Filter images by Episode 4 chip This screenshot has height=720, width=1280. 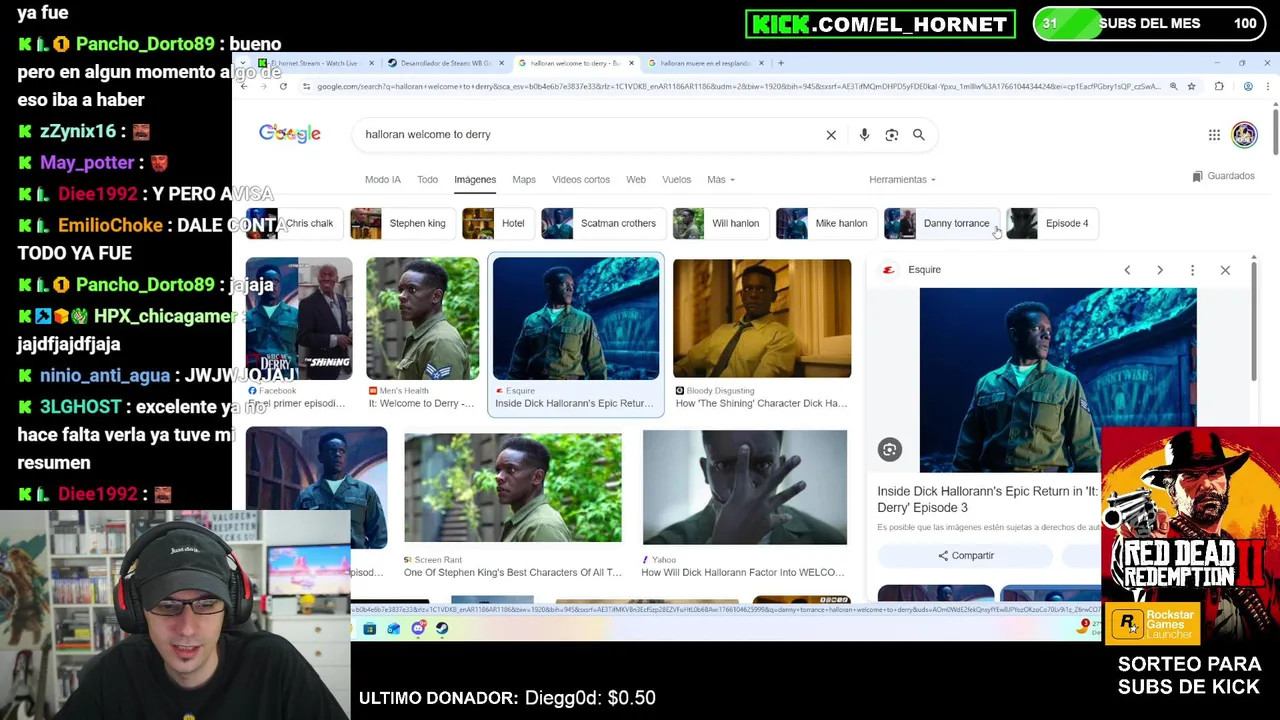(x=1051, y=224)
